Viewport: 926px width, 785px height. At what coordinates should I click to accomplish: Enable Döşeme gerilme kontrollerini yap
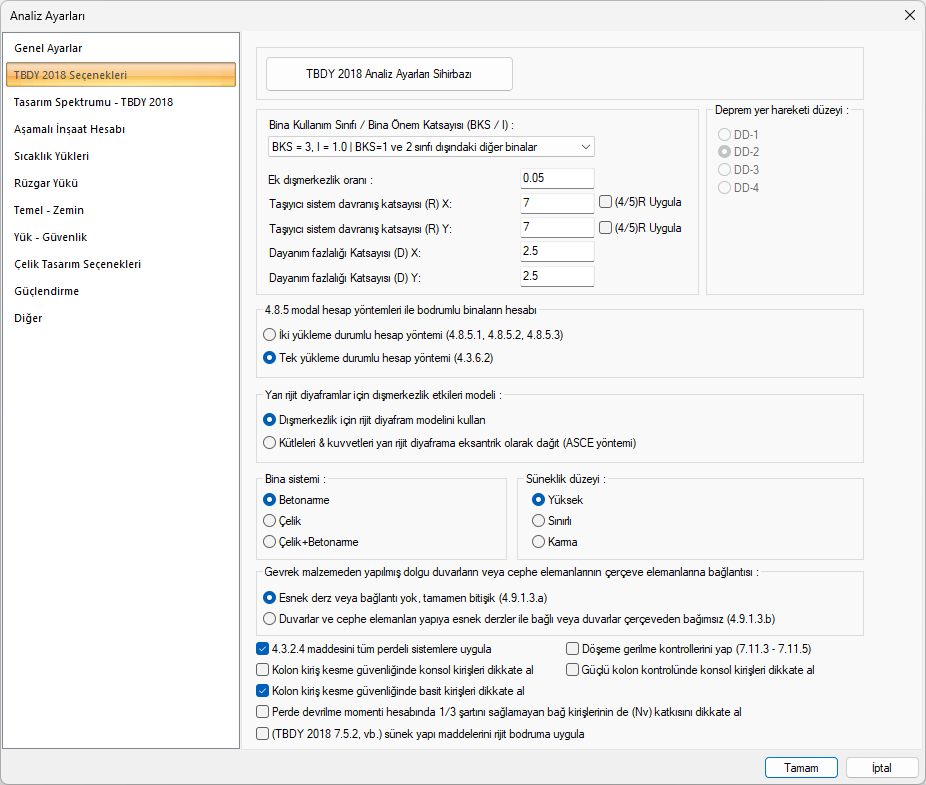click(573, 649)
